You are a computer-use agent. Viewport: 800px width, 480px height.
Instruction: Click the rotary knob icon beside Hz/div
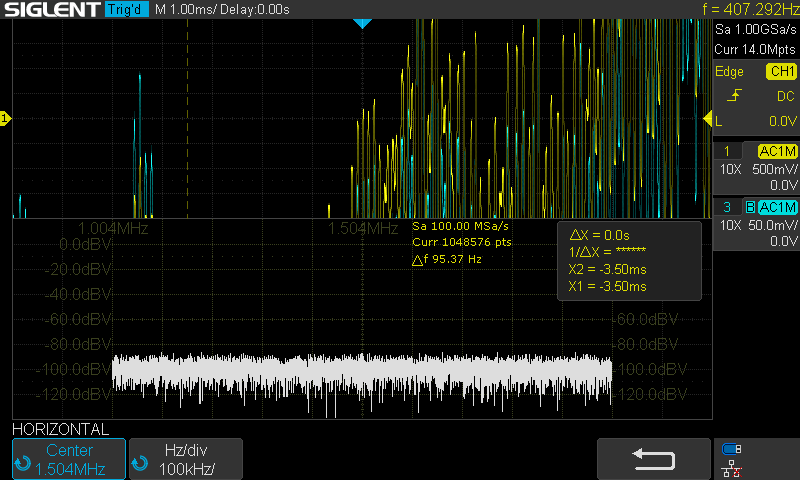tap(140, 464)
